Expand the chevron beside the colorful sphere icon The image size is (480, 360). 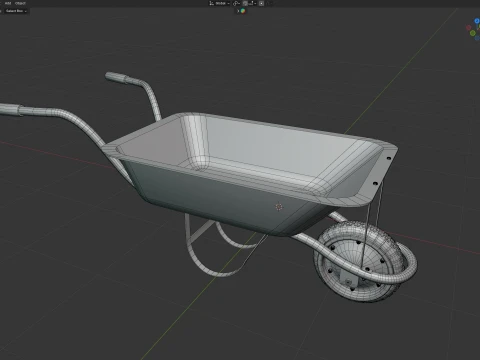tap(238, 11)
